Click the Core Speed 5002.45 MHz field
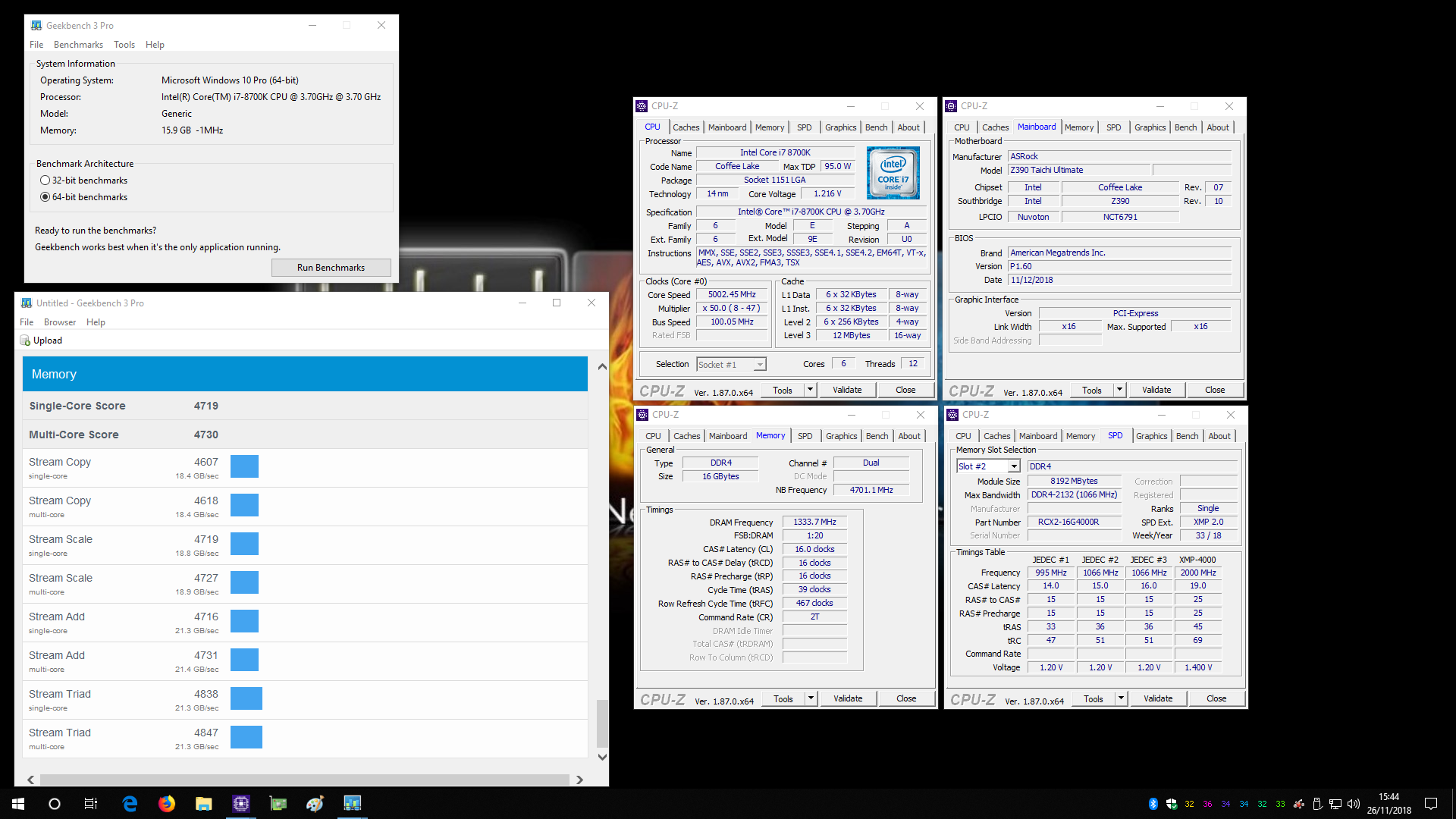The width and height of the screenshot is (1456, 819). (732, 295)
